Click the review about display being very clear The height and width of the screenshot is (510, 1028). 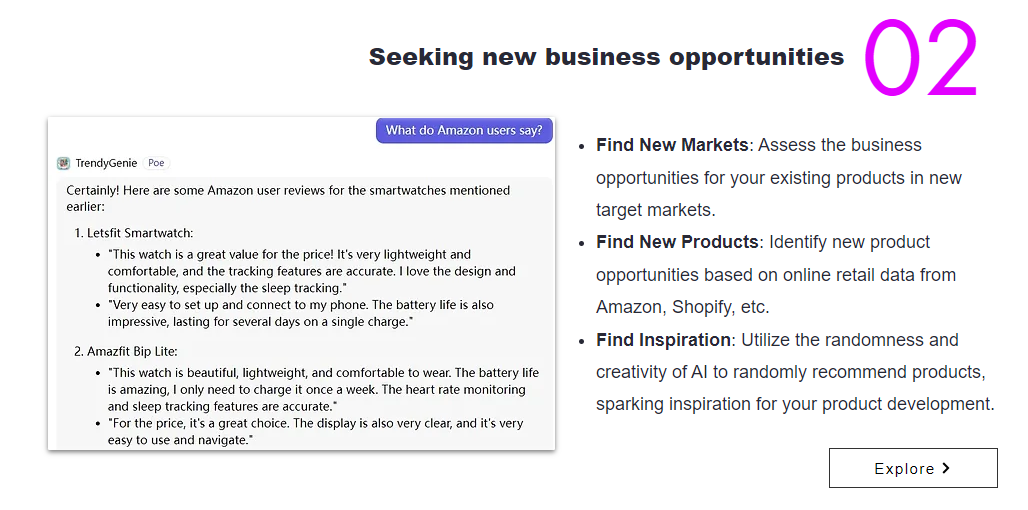(x=315, y=431)
